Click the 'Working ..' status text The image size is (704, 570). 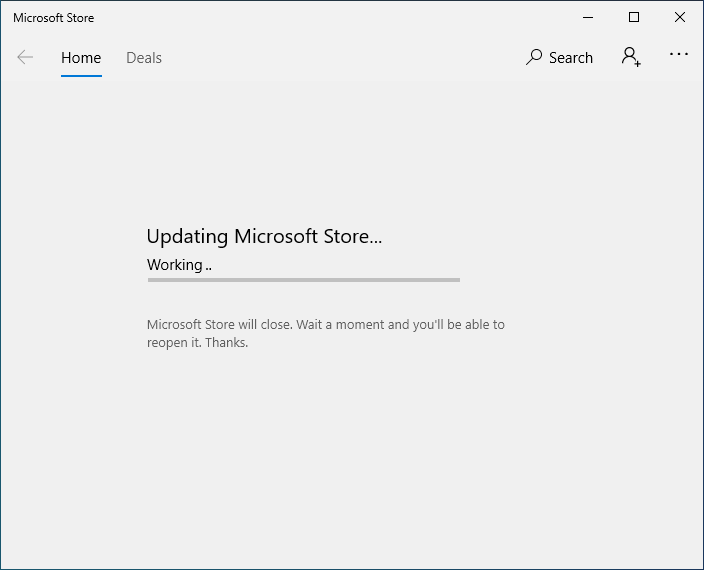pyautogui.click(x=179, y=265)
